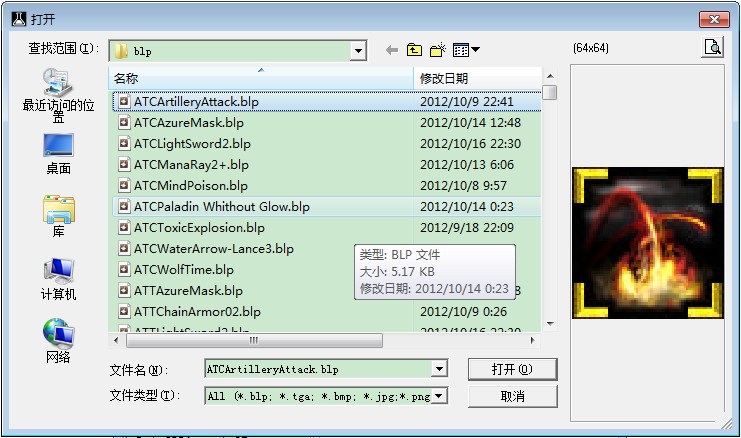
Task: Sort by Date modified (修改日期) column header
Action: [x=477, y=78]
